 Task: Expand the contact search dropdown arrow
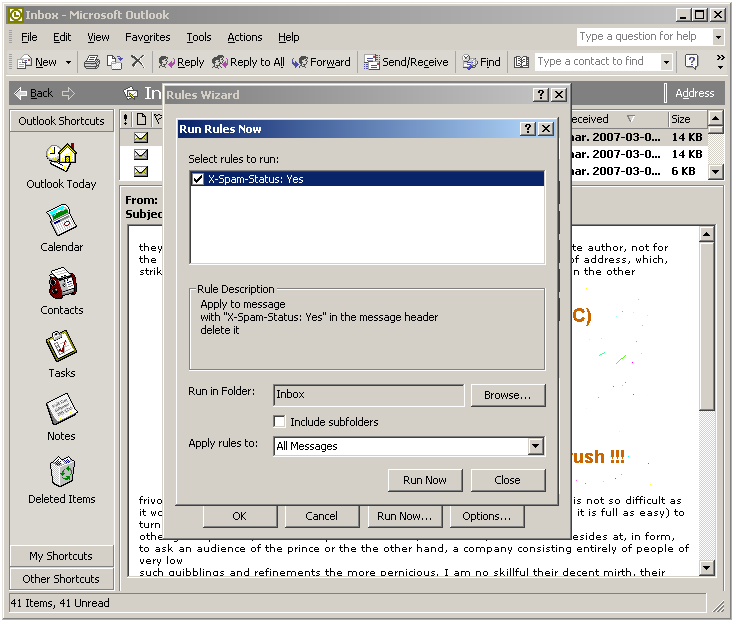click(x=666, y=62)
